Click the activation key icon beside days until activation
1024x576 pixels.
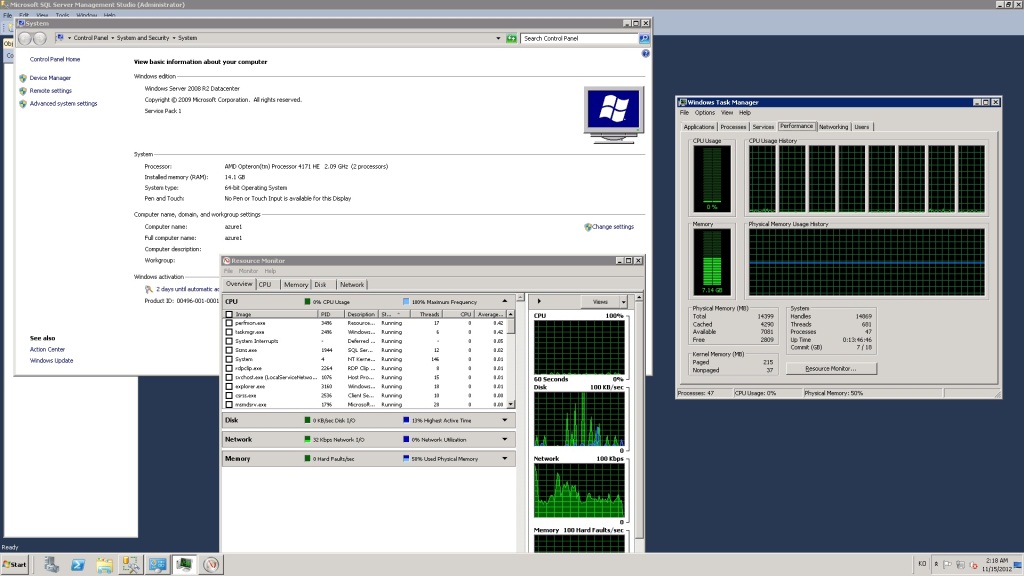149,289
